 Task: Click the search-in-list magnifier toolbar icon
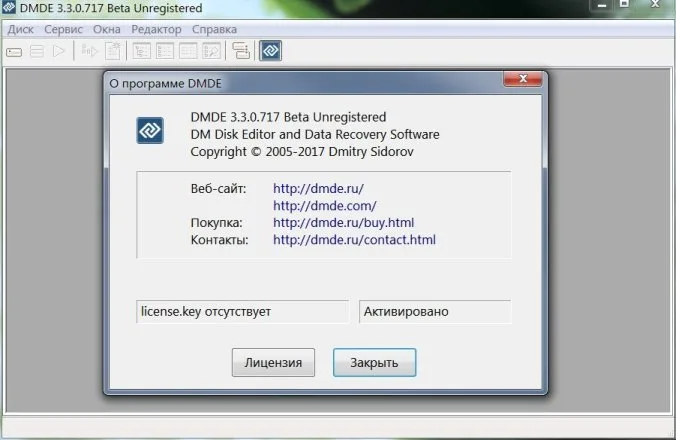pos(212,51)
